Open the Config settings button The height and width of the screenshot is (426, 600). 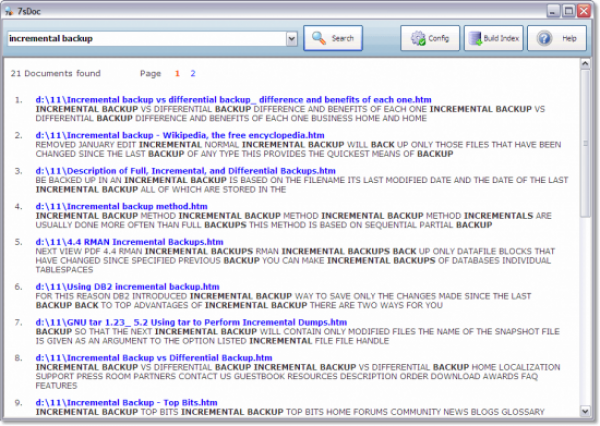pyautogui.click(x=430, y=38)
